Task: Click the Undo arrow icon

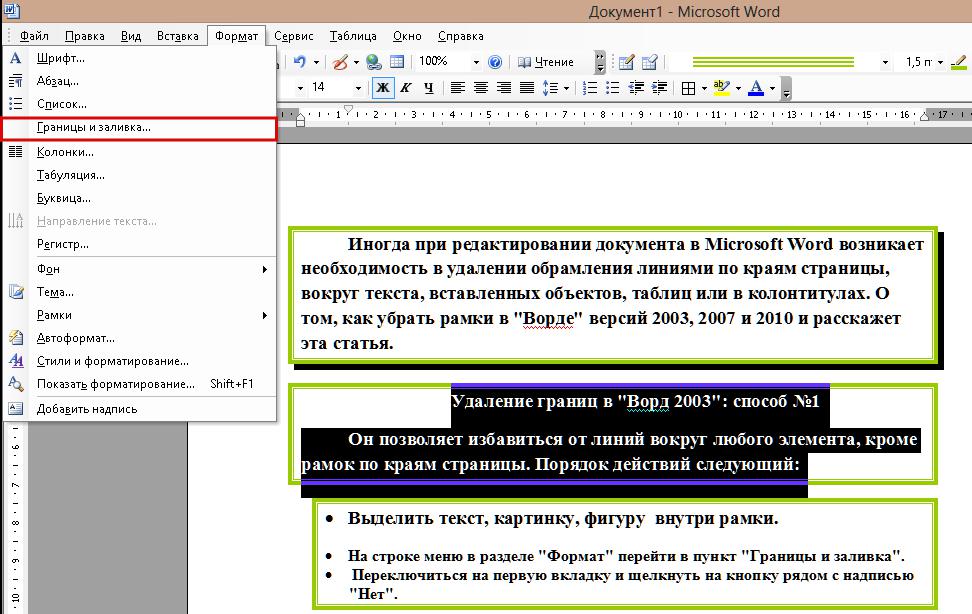Action: [299, 62]
